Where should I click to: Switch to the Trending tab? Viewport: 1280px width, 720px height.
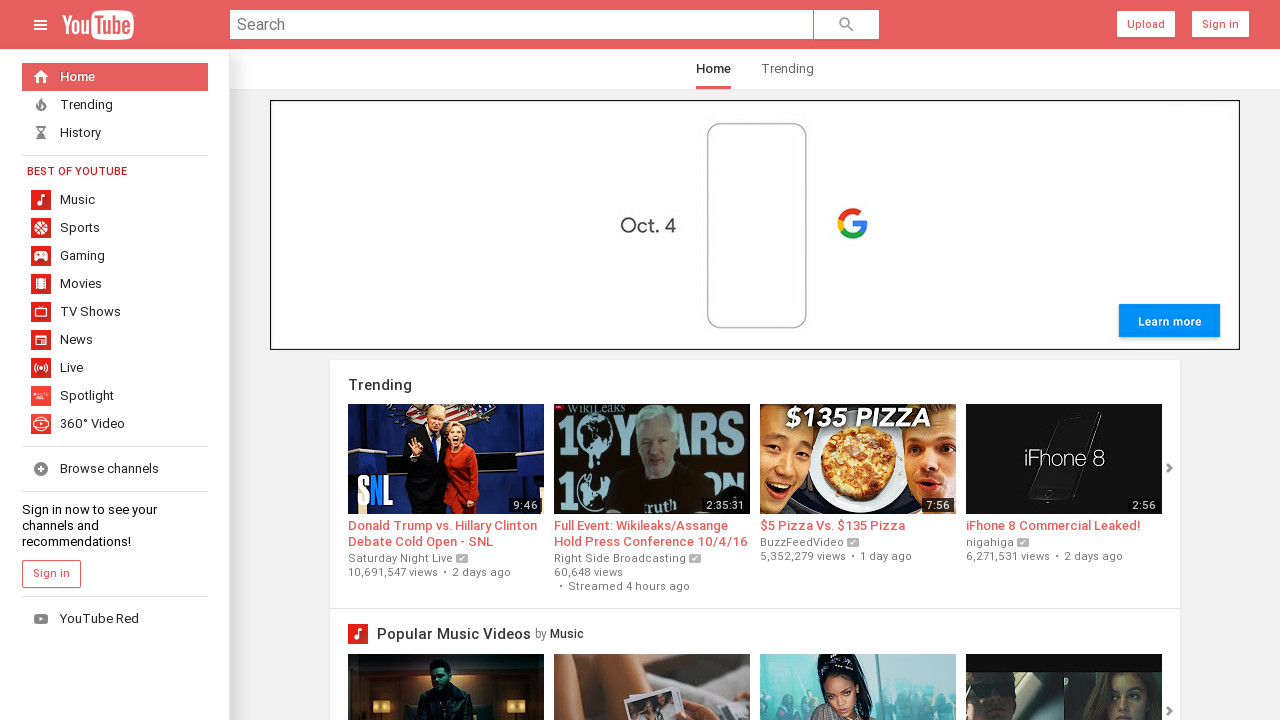[787, 69]
